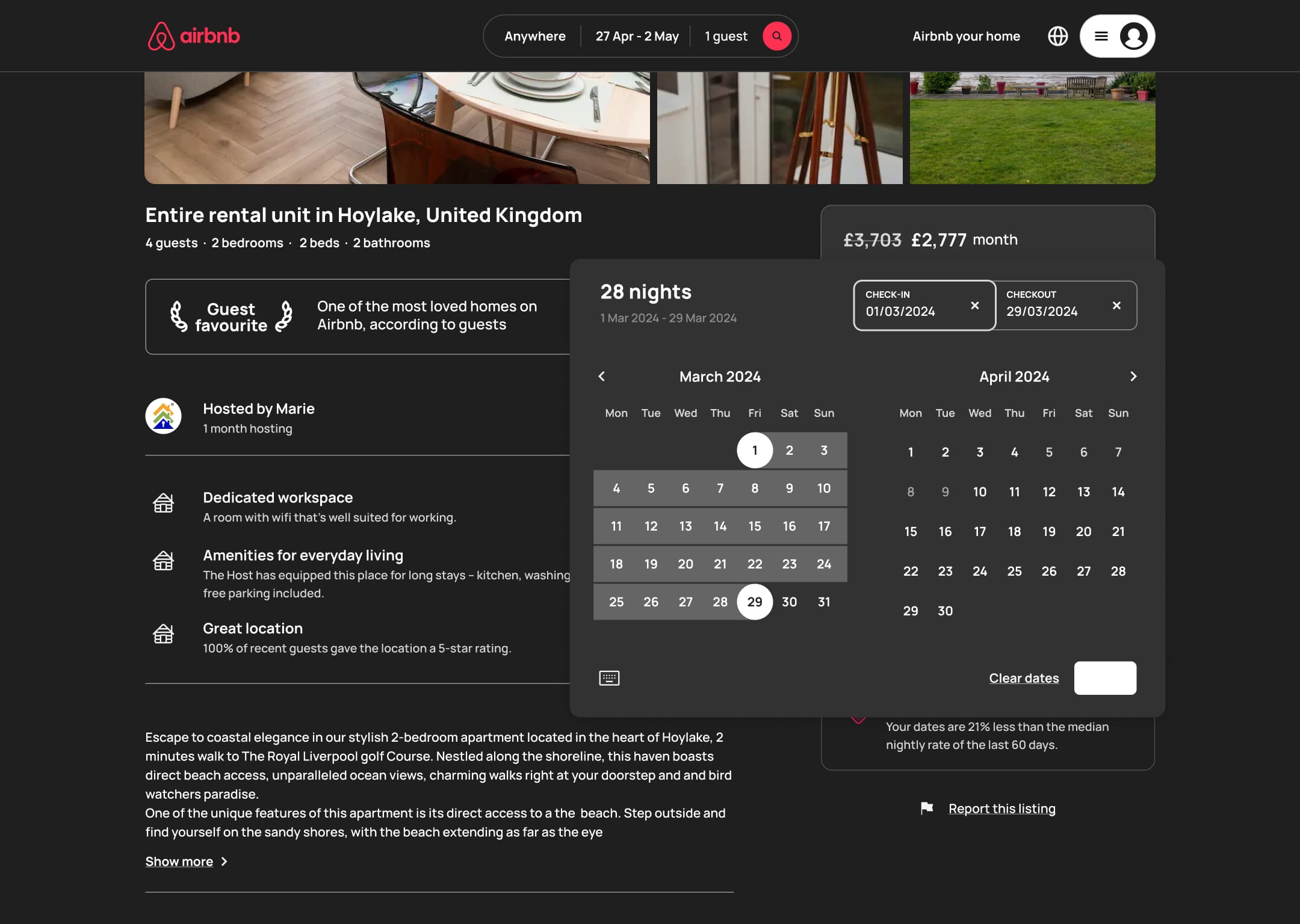Clear the check-in date with X
Screen dimensions: 1300x924
975,306
